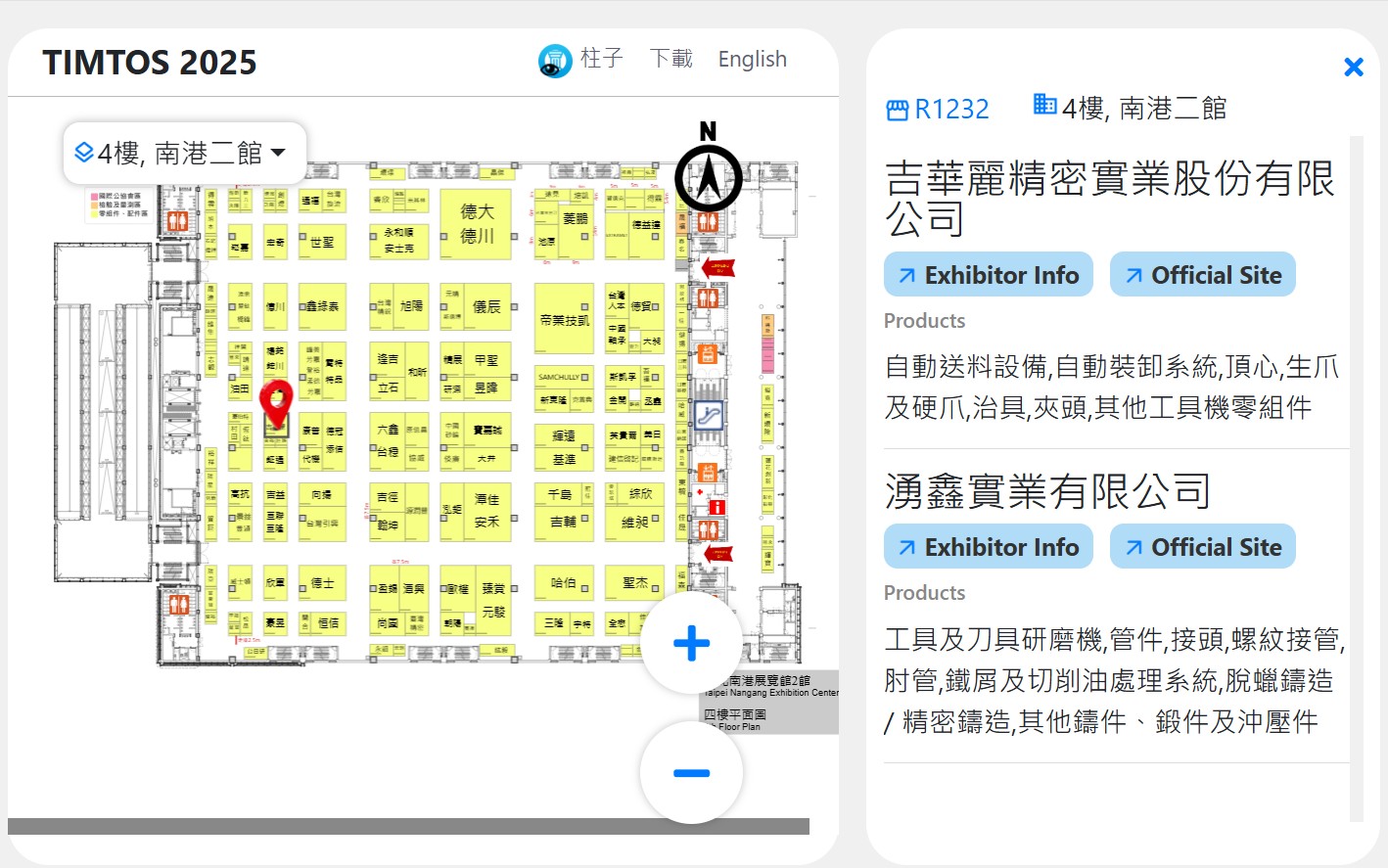This screenshot has width=1388, height=868.
Task: Select the 立石 booth
Action: (x=388, y=388)
